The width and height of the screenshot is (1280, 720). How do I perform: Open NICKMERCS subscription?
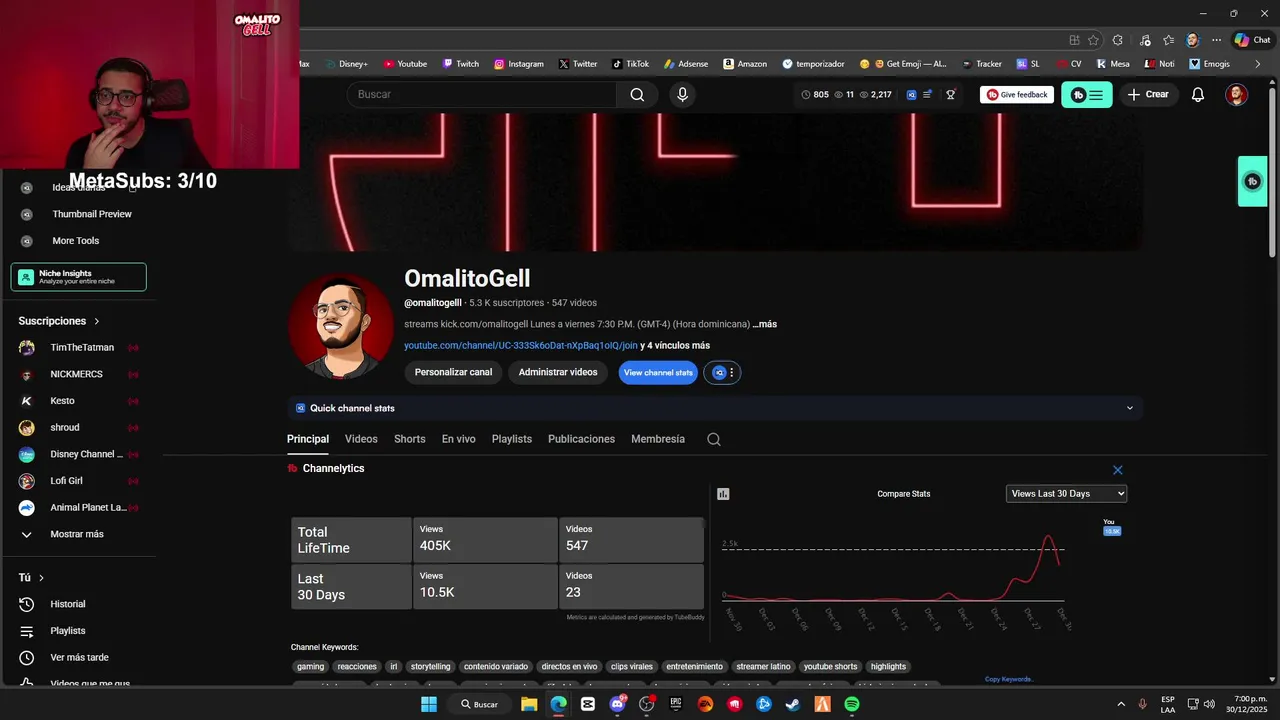tap(78, 374)
